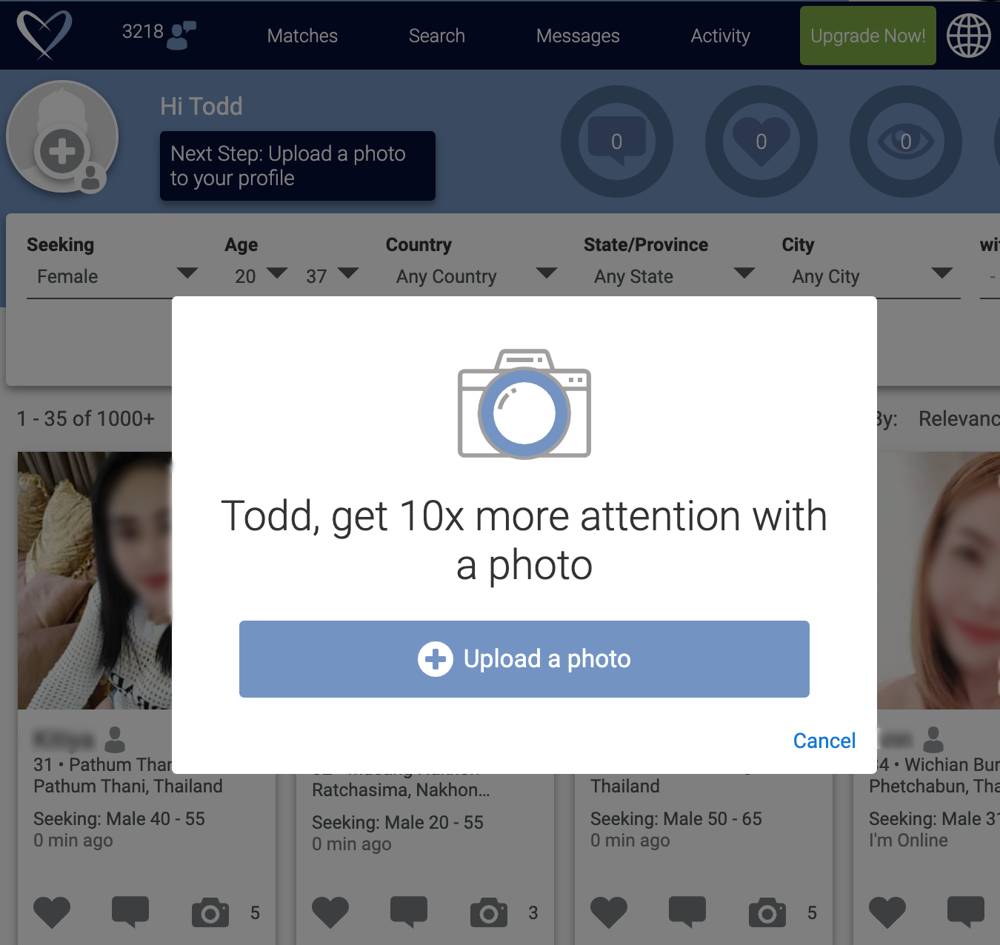View photos camera icon on Seeking Male 50 - 65 card

point(767,912)
